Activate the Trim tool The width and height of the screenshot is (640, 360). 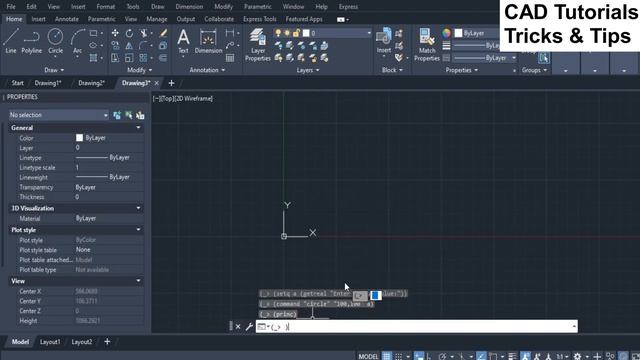143,33
